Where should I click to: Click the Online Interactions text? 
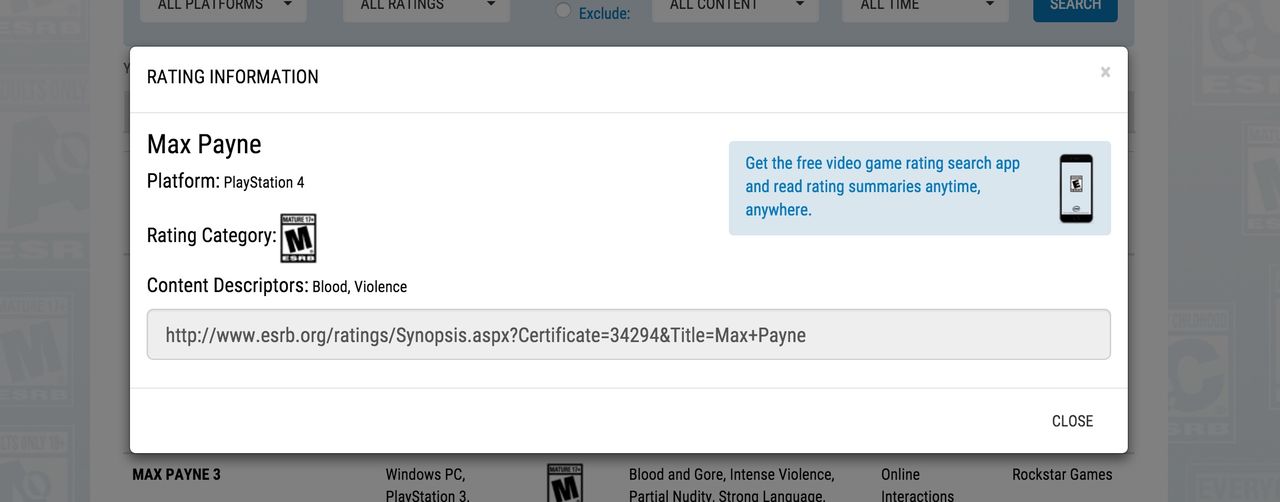coord(917,485)
